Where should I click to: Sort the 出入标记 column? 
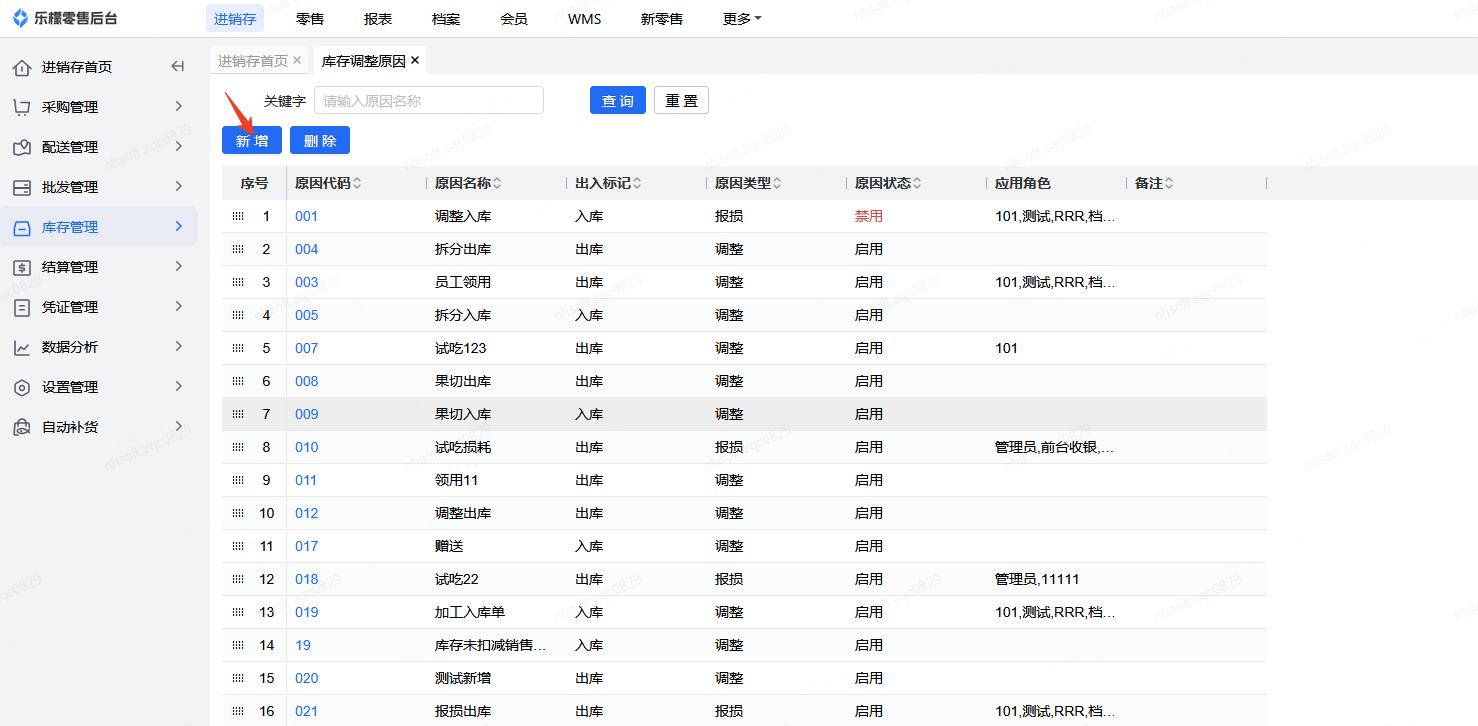pos(637,184)
